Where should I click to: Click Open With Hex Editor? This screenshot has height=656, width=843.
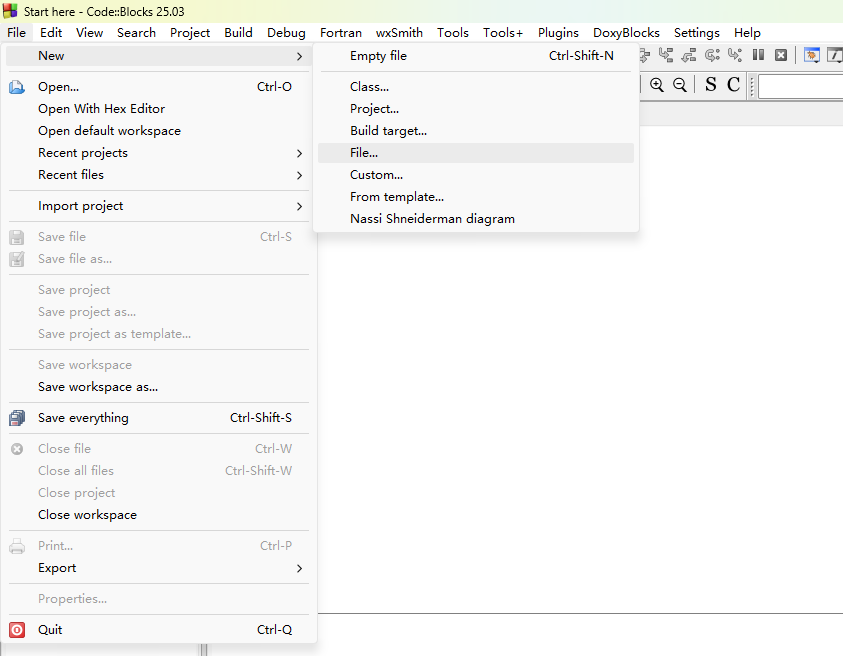(x=101, y=109)
